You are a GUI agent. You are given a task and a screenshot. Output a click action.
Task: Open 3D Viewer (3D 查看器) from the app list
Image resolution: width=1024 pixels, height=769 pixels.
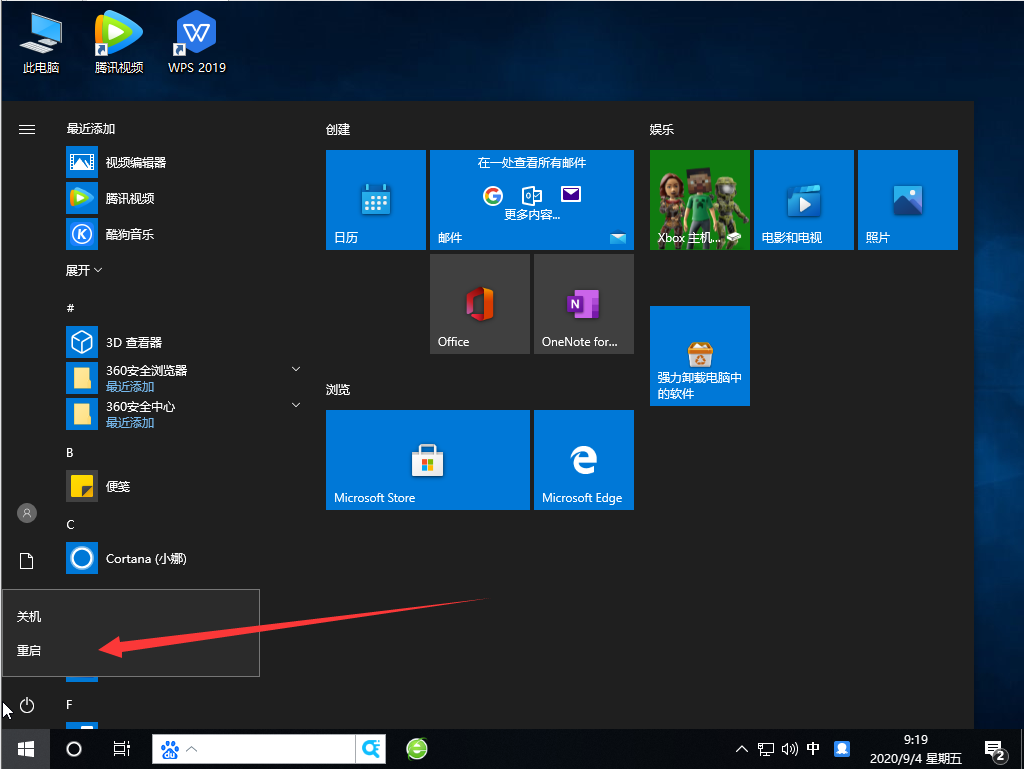tap(134, 342)
